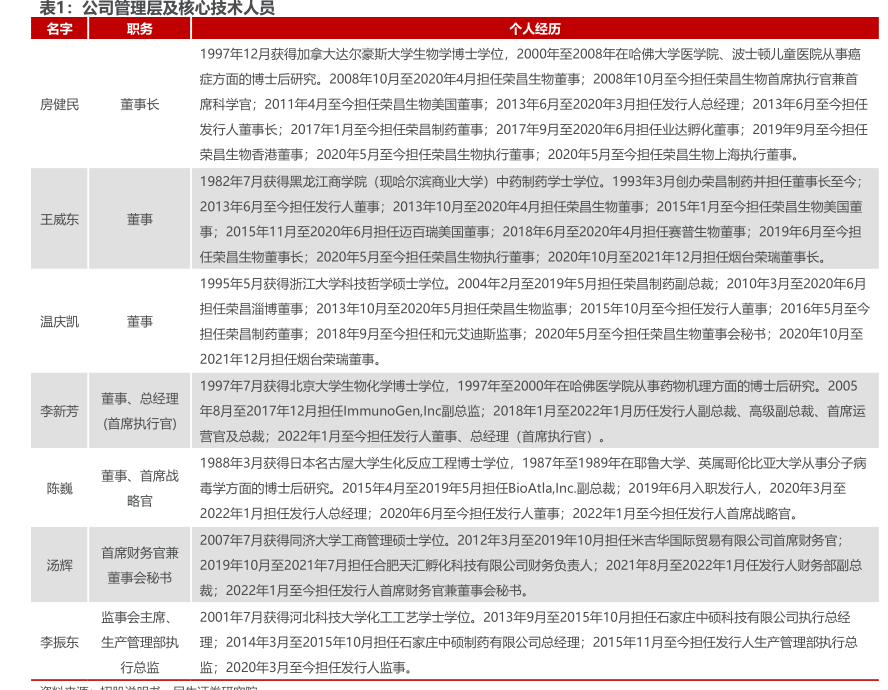Viewport: 888px width, 690px height.
Task: Click the text BioAtla,Inc.副总裁
Action: 562,488
